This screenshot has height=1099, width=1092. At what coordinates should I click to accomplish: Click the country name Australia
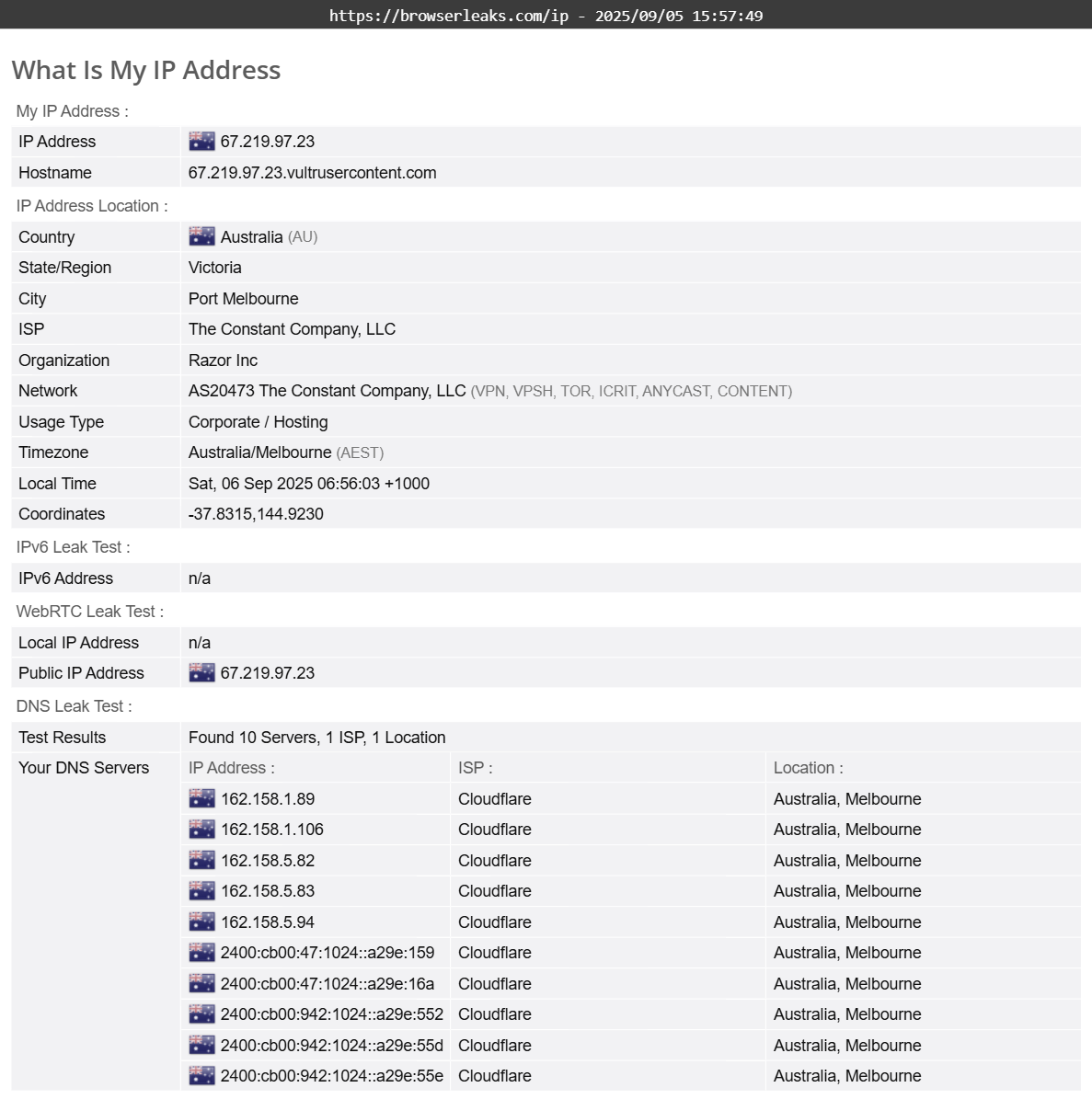[252, 237]
